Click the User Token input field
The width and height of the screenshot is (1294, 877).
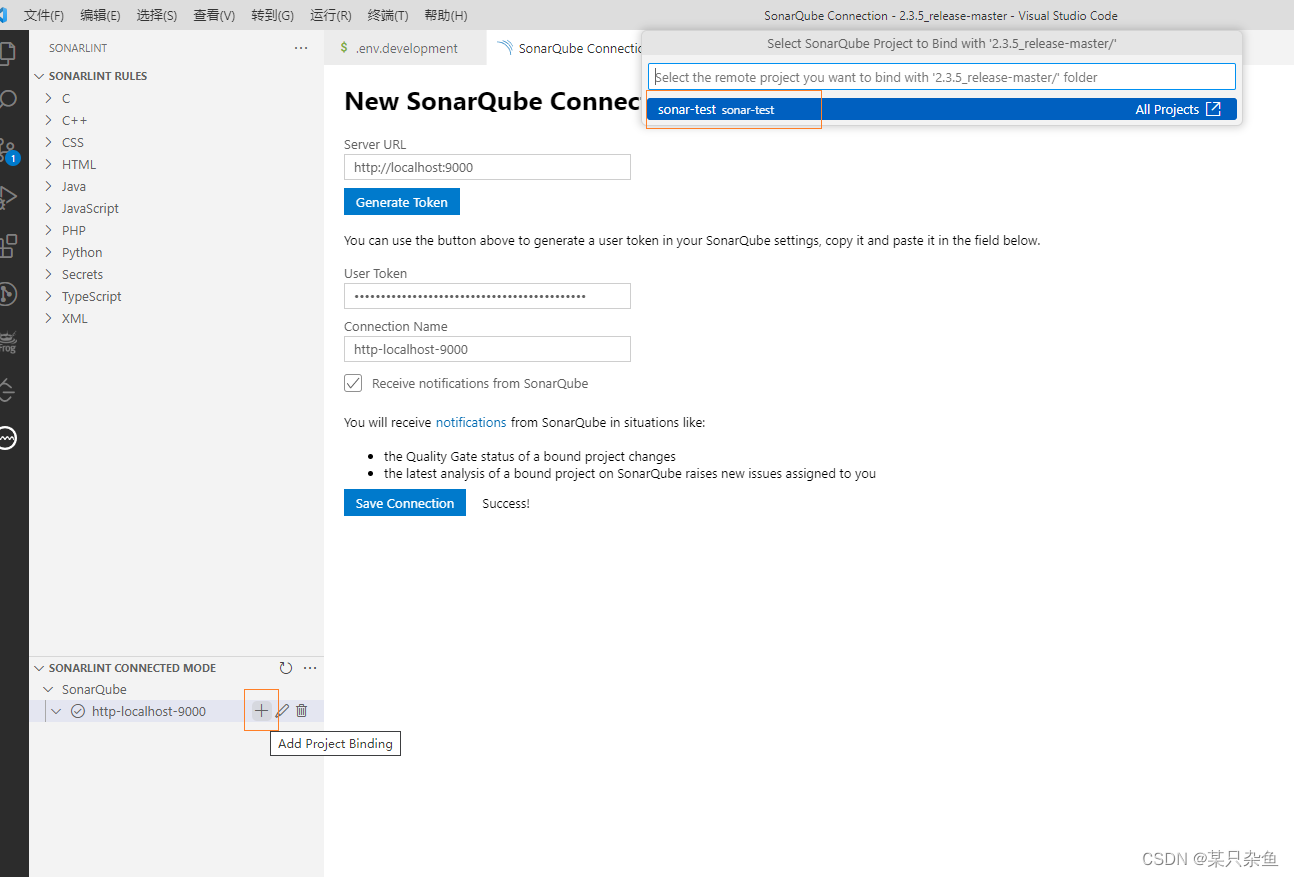click(x=487, y=296)
